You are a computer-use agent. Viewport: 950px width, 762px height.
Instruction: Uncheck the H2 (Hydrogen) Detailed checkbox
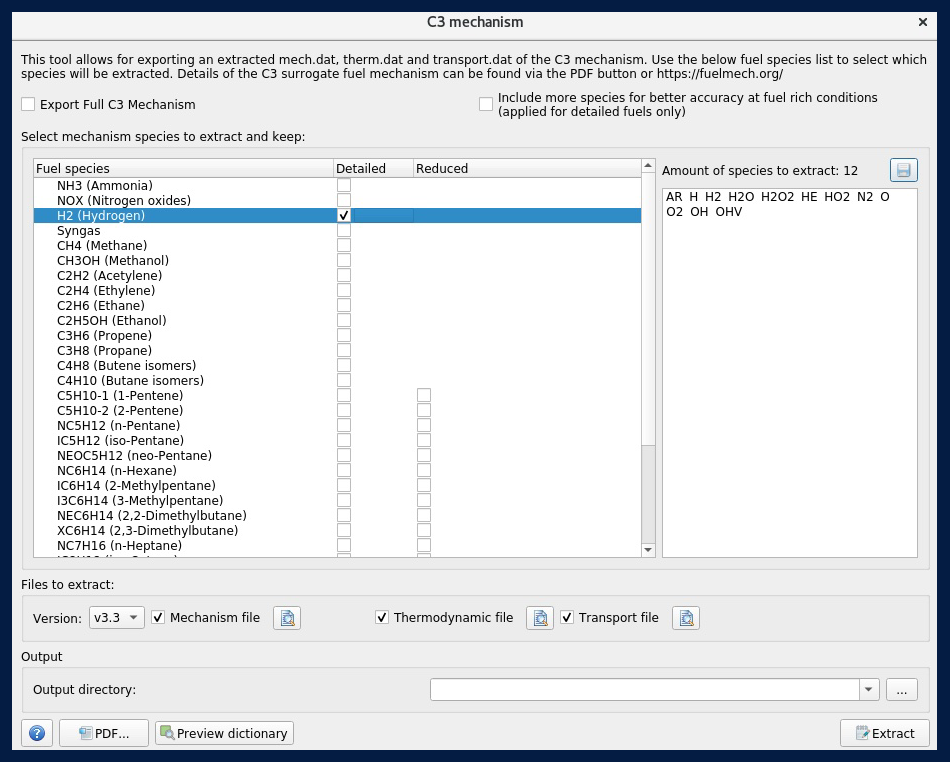[344, 216]
